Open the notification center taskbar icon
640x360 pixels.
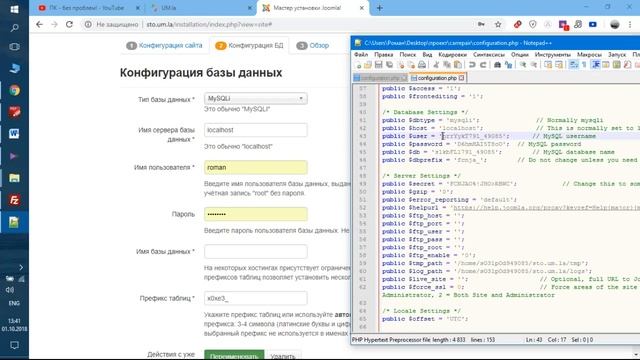tap(14, 346)
